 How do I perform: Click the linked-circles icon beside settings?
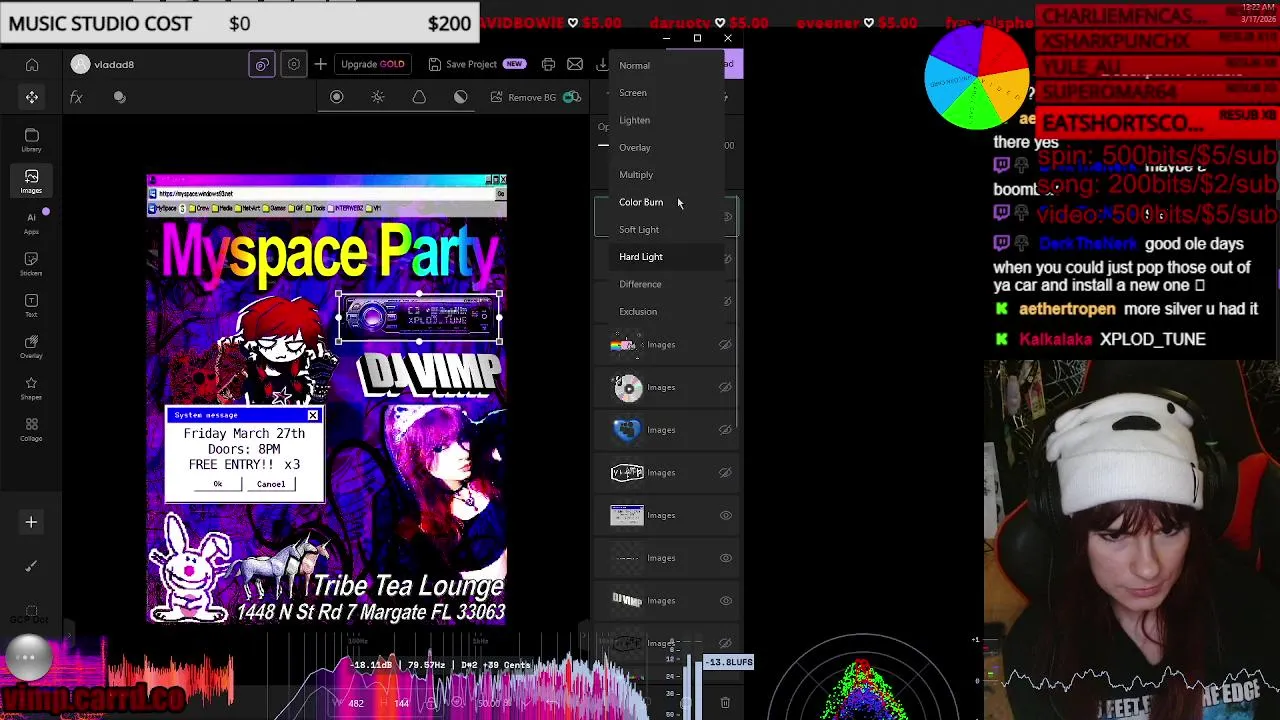262,64
